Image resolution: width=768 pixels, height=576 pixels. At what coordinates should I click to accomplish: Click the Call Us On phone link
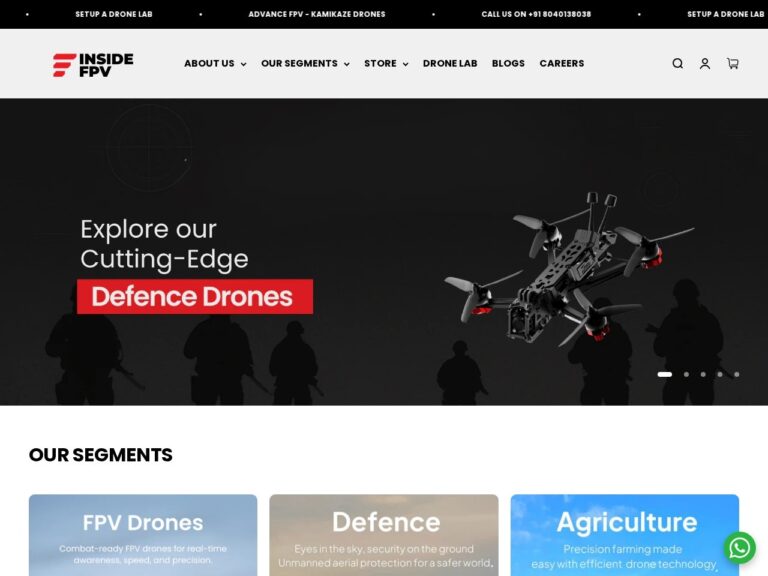tap(536, 14)
